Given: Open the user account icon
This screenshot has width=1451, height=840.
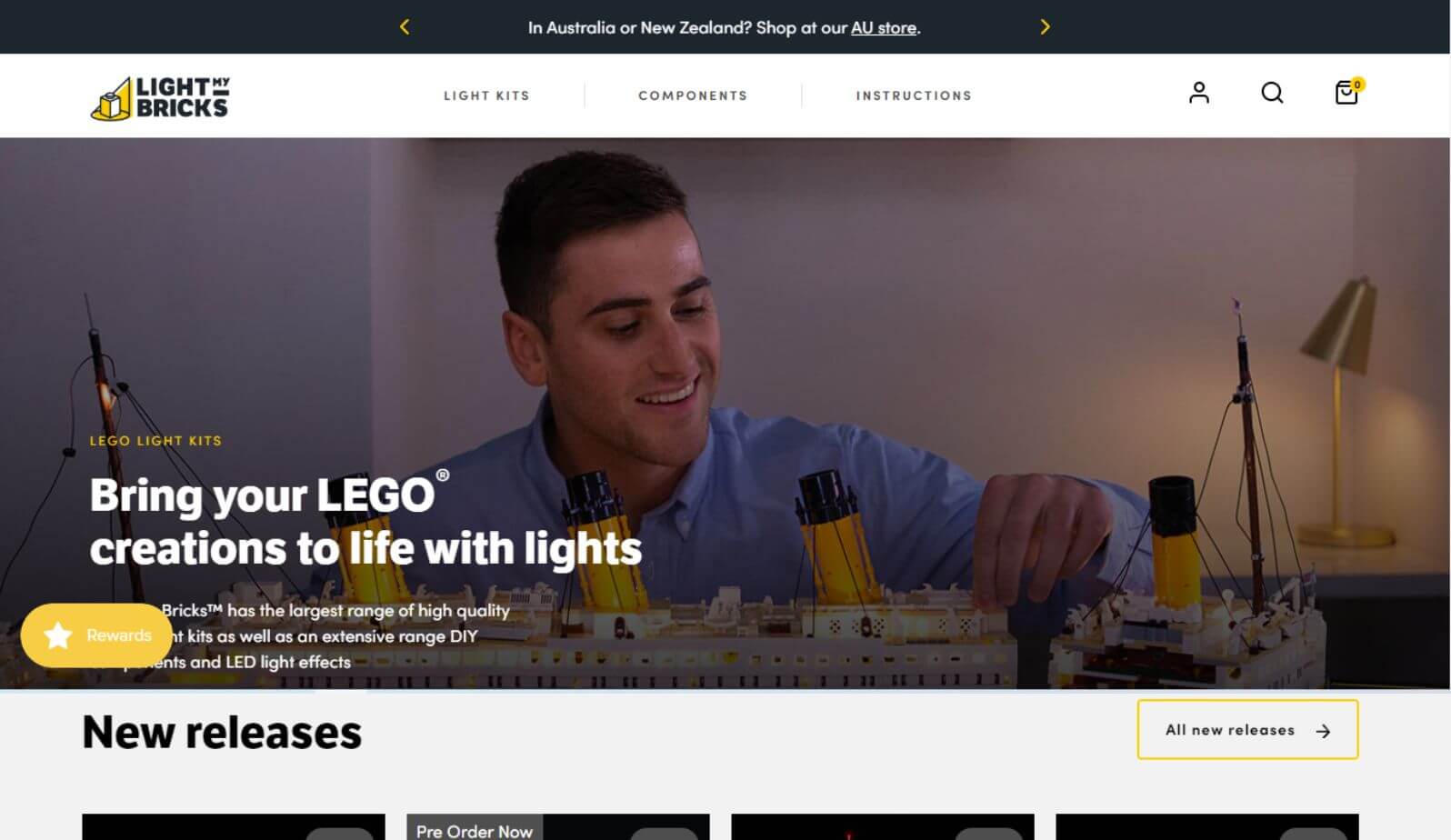Looking at the screenshot, I should [1199, 93].
